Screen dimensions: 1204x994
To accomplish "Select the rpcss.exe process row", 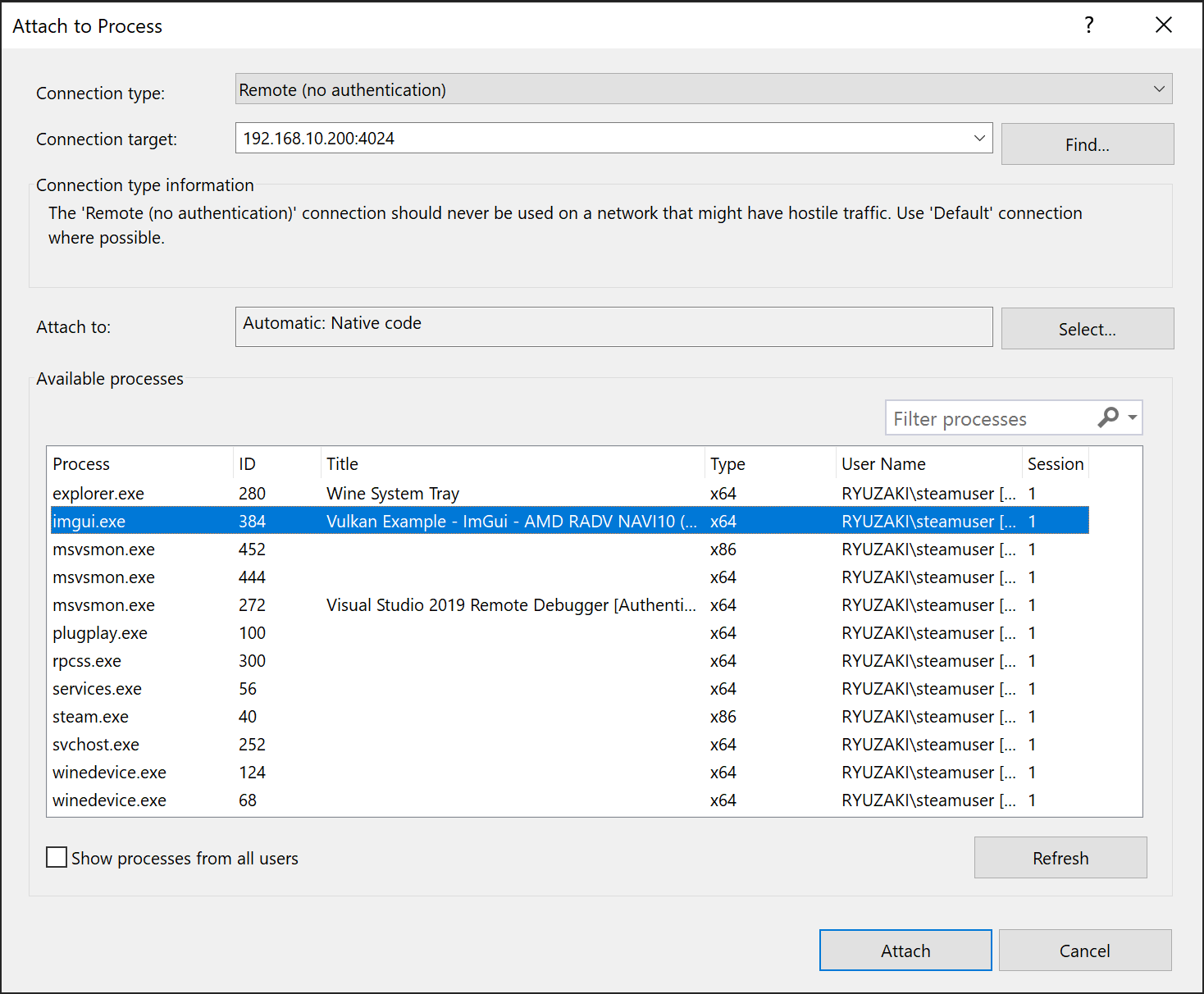I will [x=568, y=661].
